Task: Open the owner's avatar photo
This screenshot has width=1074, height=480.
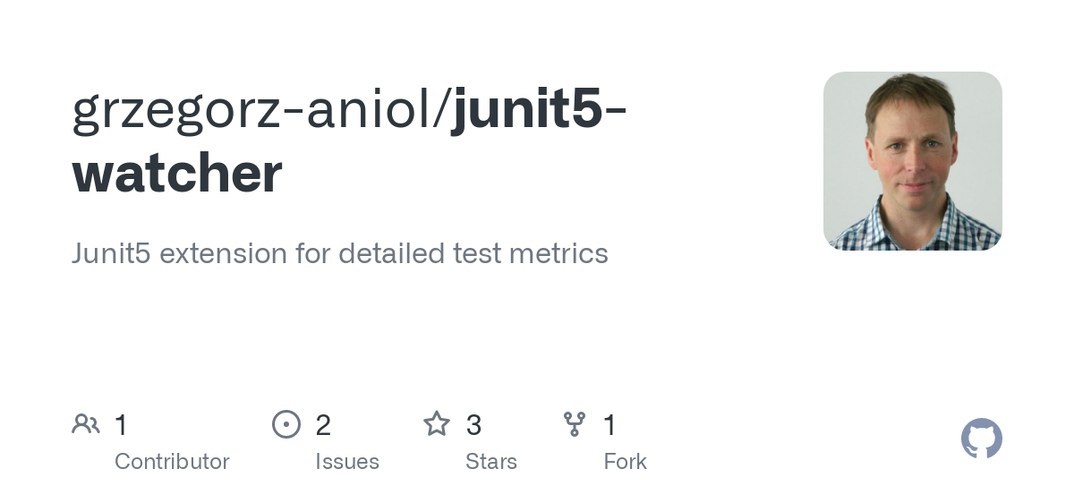Action: coord(912,161)
